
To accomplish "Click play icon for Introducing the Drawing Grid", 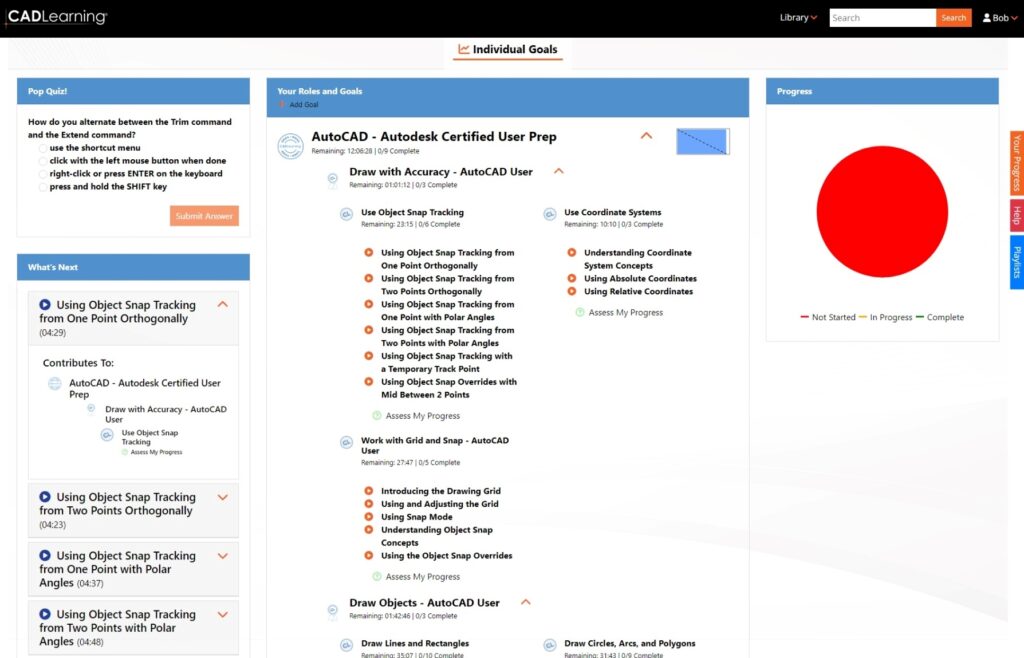I will [x=369, y=491].
